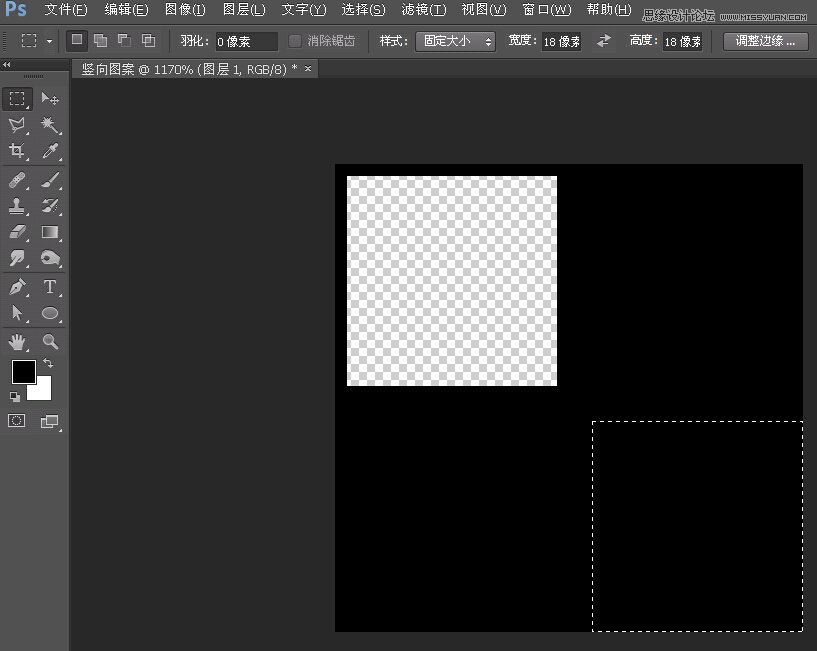Click the 调整边缘 button

coord(767,41)
